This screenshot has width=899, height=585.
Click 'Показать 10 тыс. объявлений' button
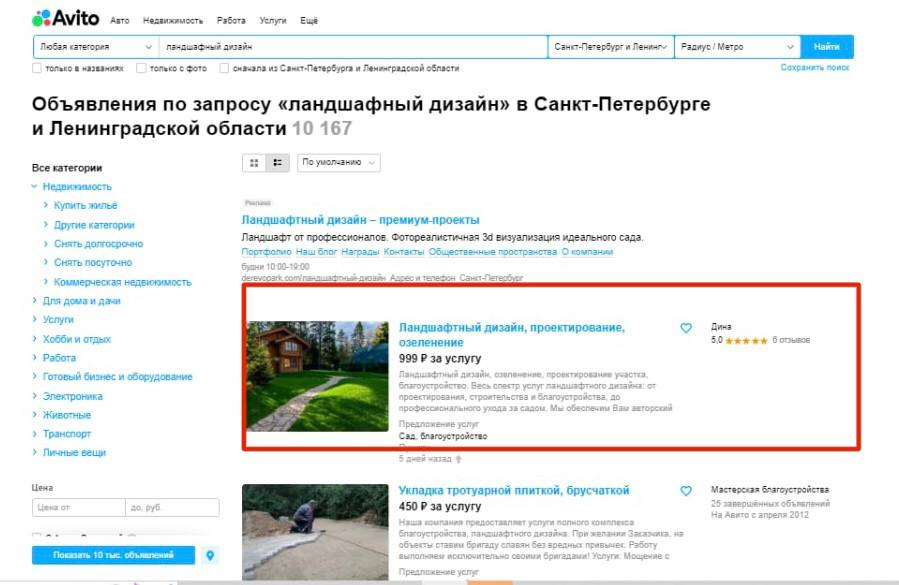[114, 555]
